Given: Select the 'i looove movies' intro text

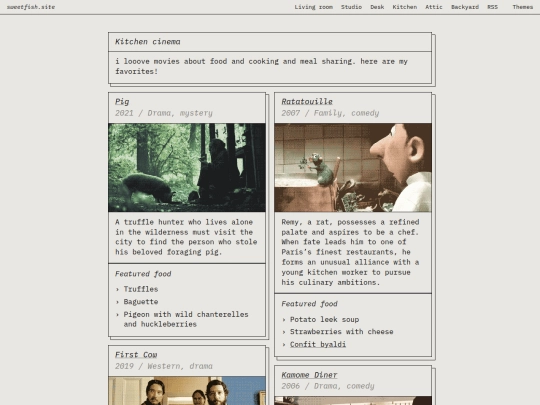Looking at the screenshot, I should 261,66.
